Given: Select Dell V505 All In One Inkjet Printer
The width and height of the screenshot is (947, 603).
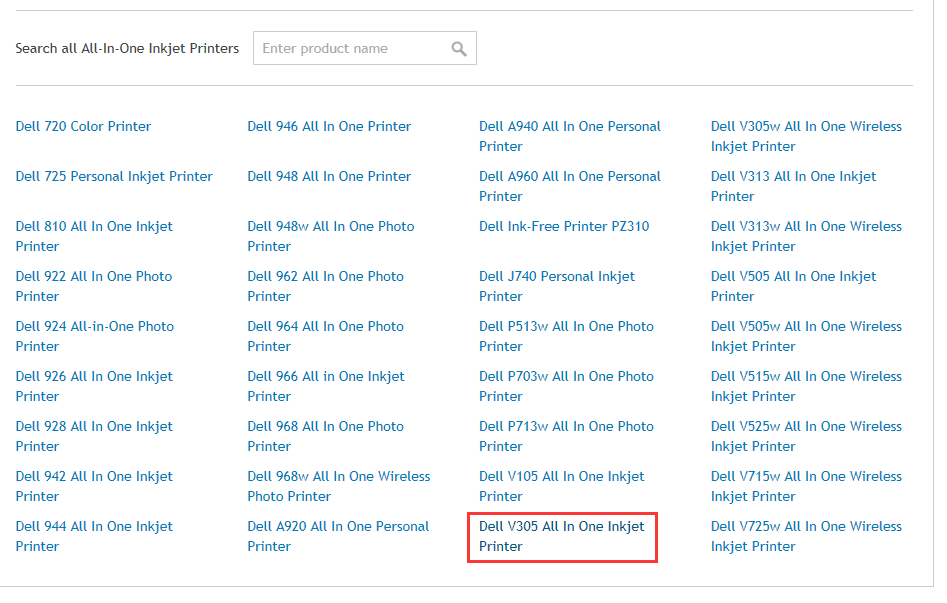Looking at the screenshot, I should [794, 286].
